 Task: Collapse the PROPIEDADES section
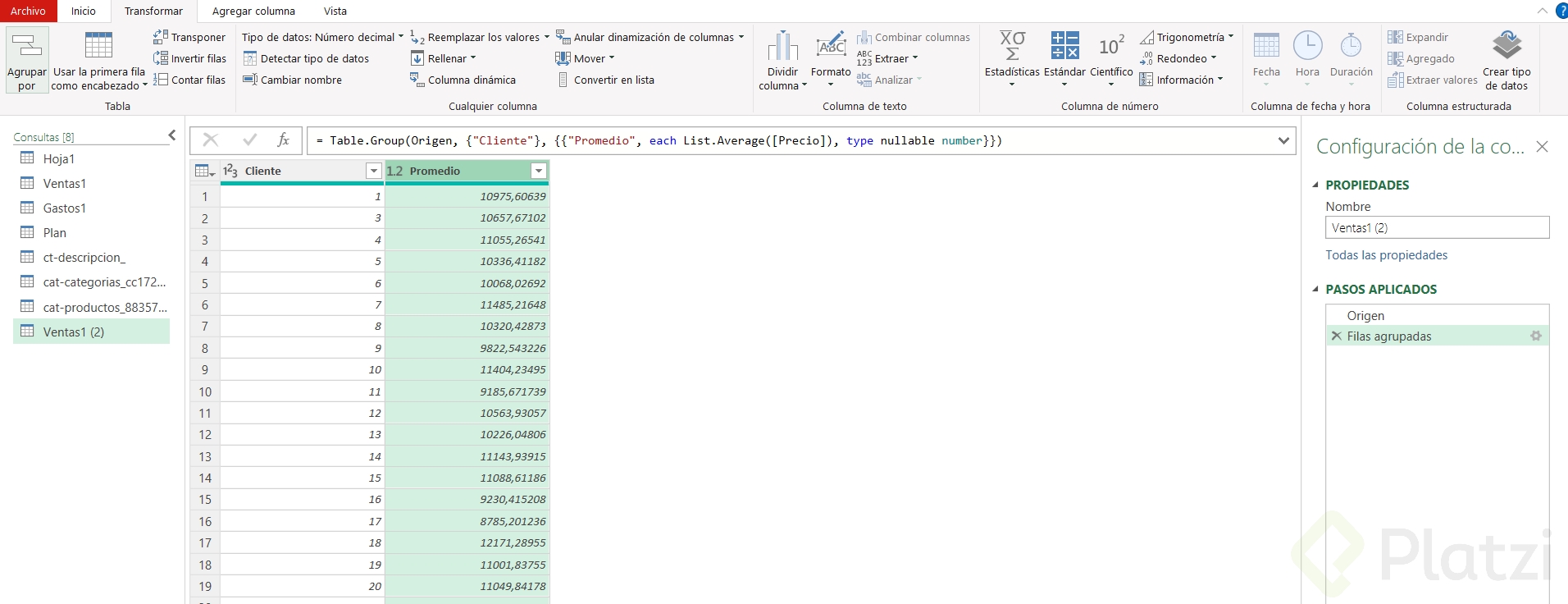point(1316,185)
